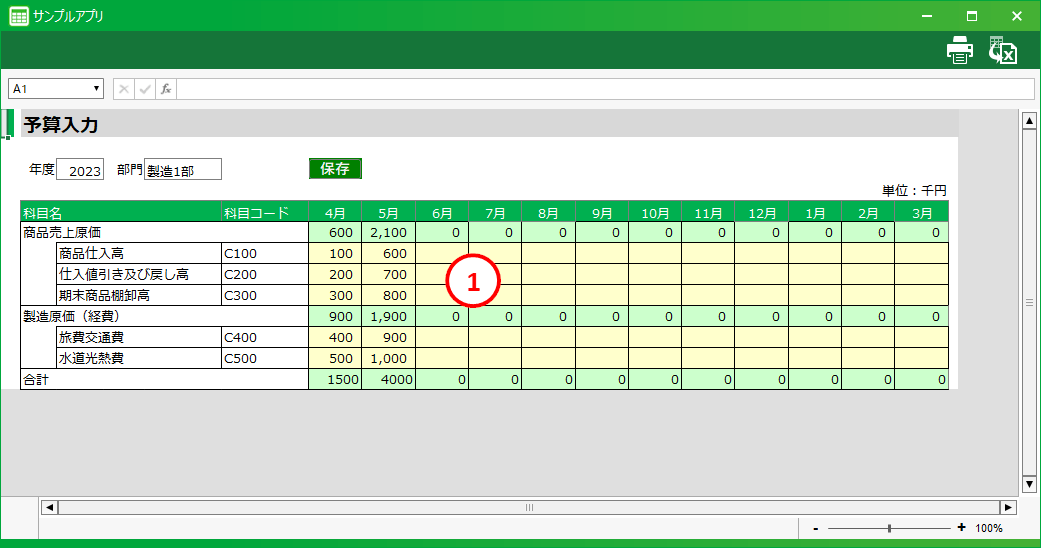Open the insert function (fx) icon
Viewport: 1041px width, 548px height.
pos(166,89)
